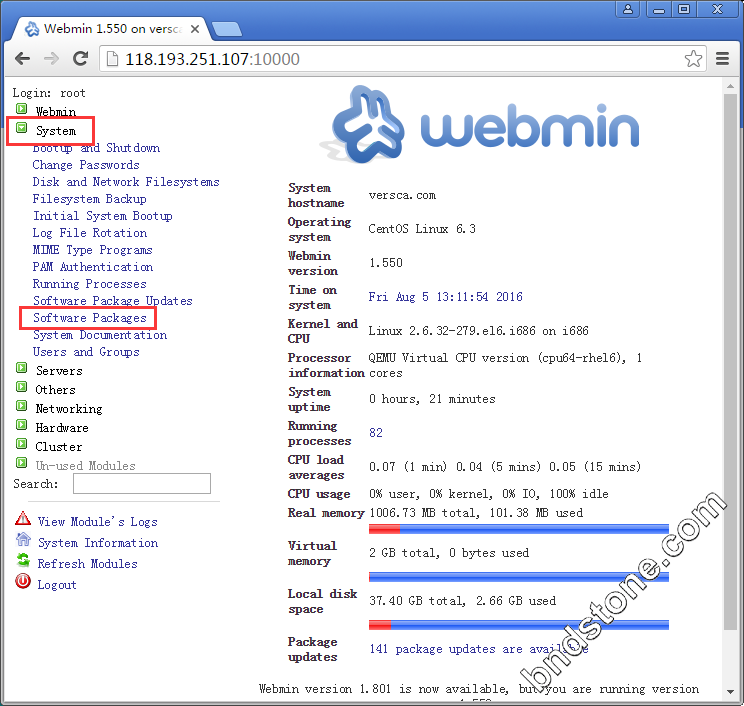Open View Module's Logs link
The image size is (744, 706).
pyautogui.click(x=97, y=522)
